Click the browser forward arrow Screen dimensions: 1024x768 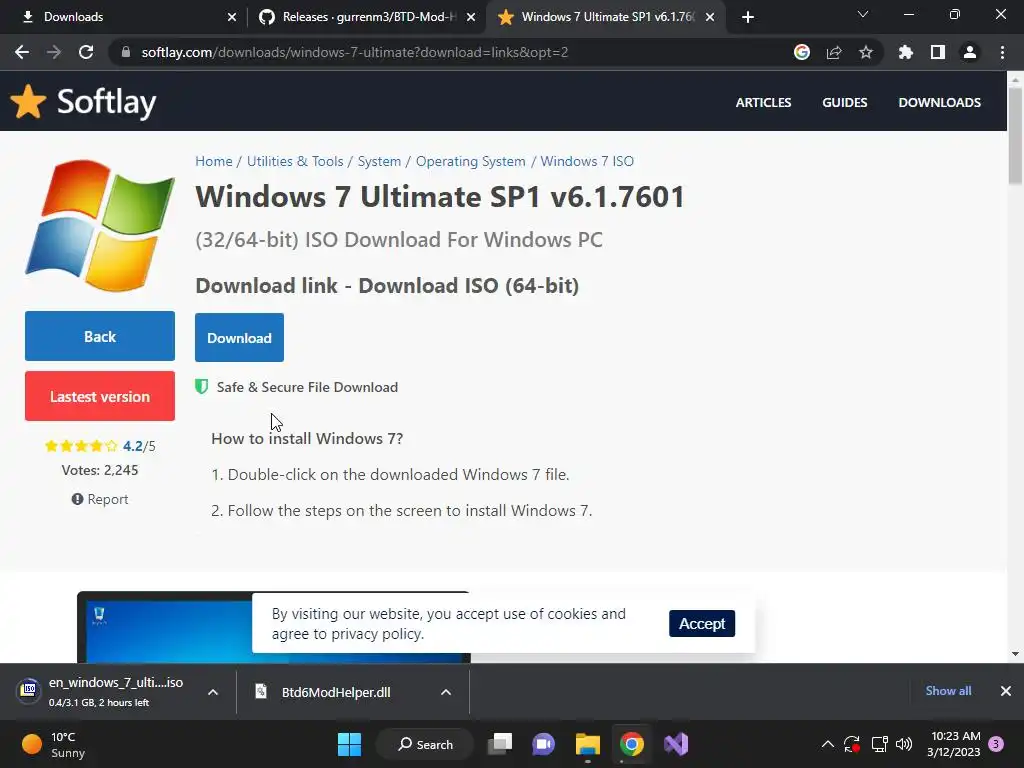coord(54,52)
